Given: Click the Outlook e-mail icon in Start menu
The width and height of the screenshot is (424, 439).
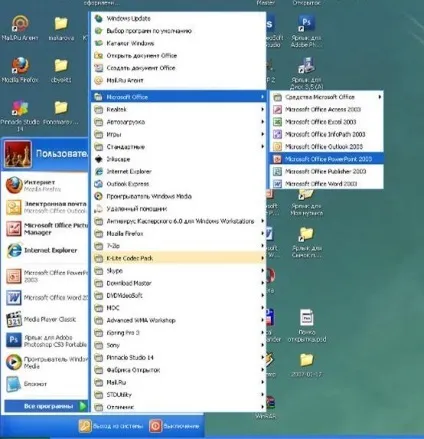Looking at the screenshot, I should 14,207.
